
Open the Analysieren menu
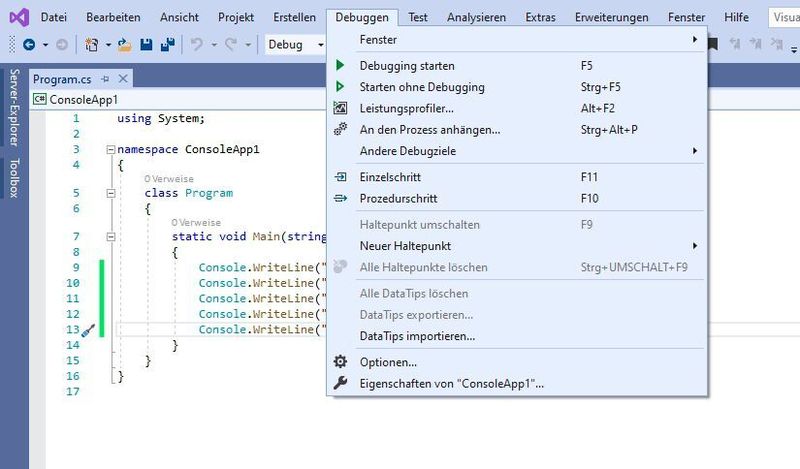coord(477,17)
